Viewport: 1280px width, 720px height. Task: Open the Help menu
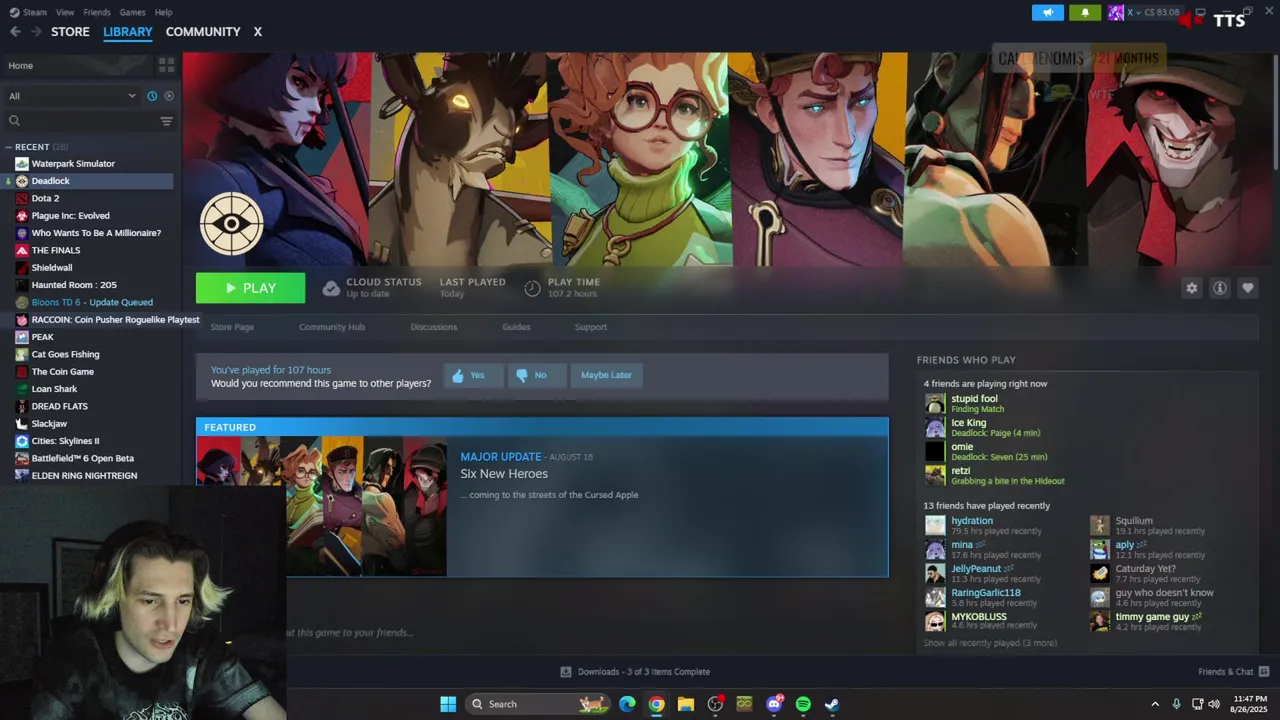pyautogui.click(x=163, y=12)
